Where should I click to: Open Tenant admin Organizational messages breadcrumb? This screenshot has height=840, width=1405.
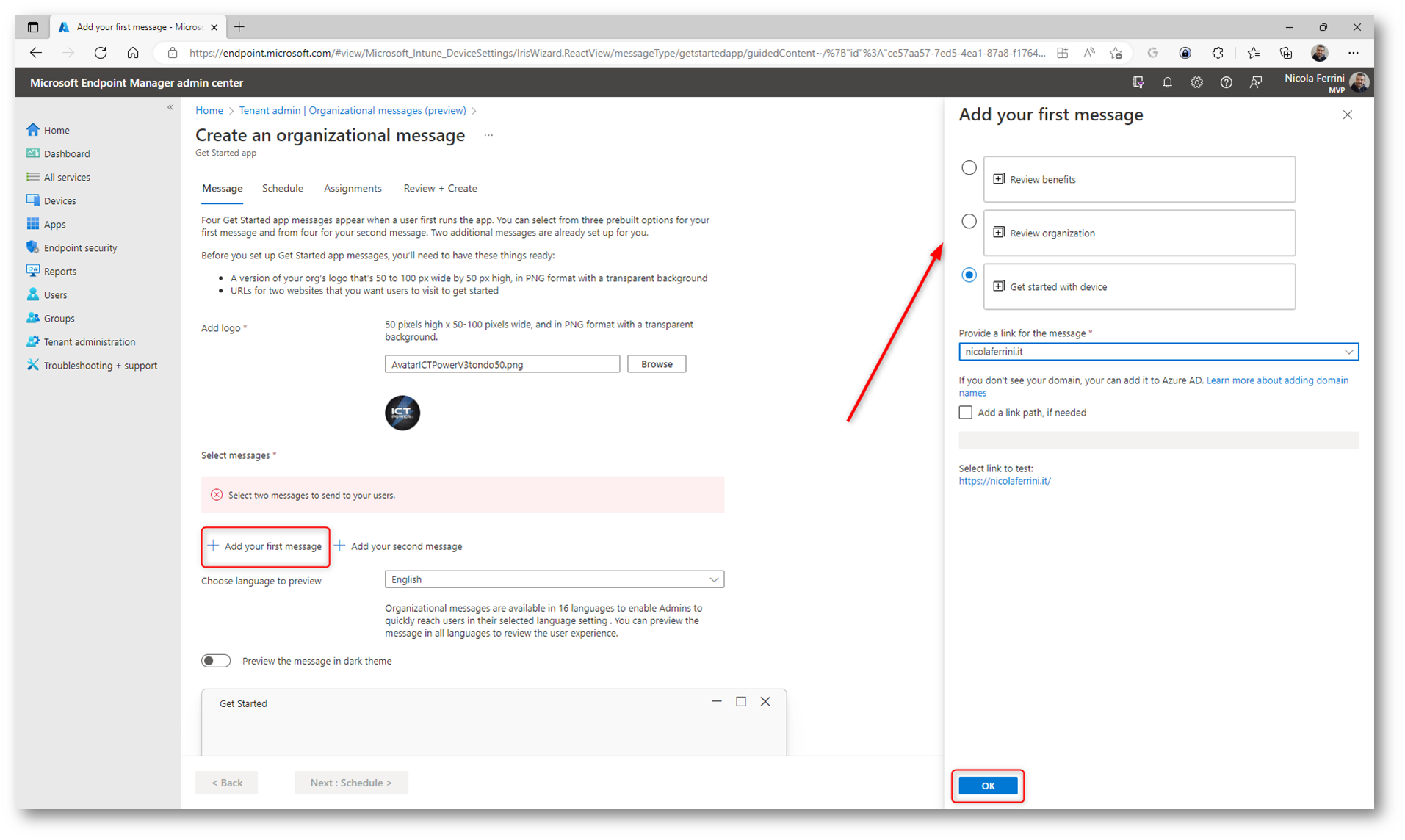click(353, 110)
